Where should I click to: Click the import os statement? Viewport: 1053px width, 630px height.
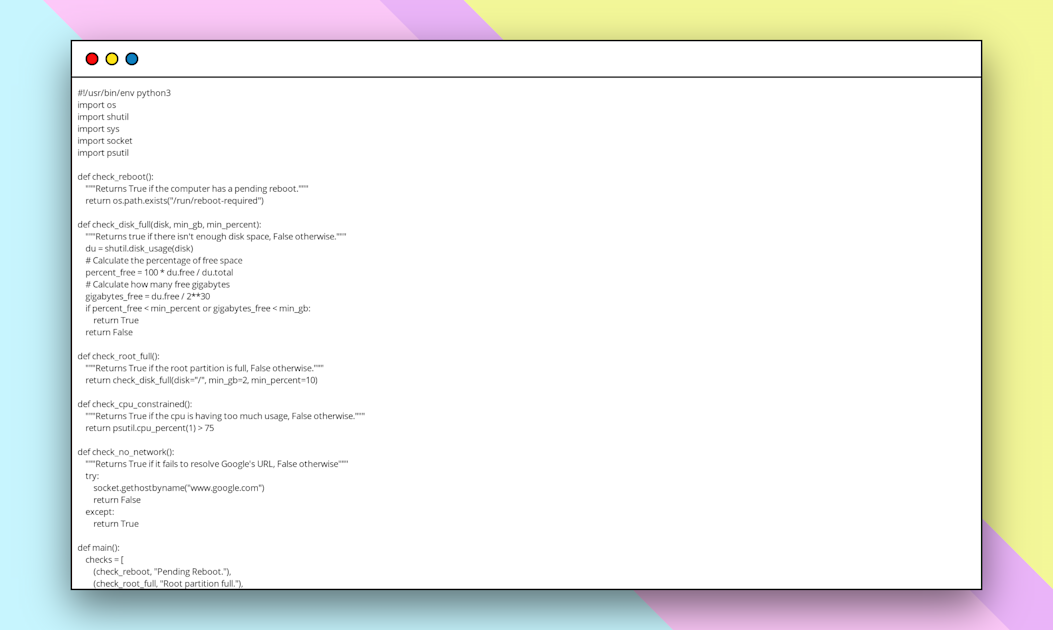(x=96, y=104)
